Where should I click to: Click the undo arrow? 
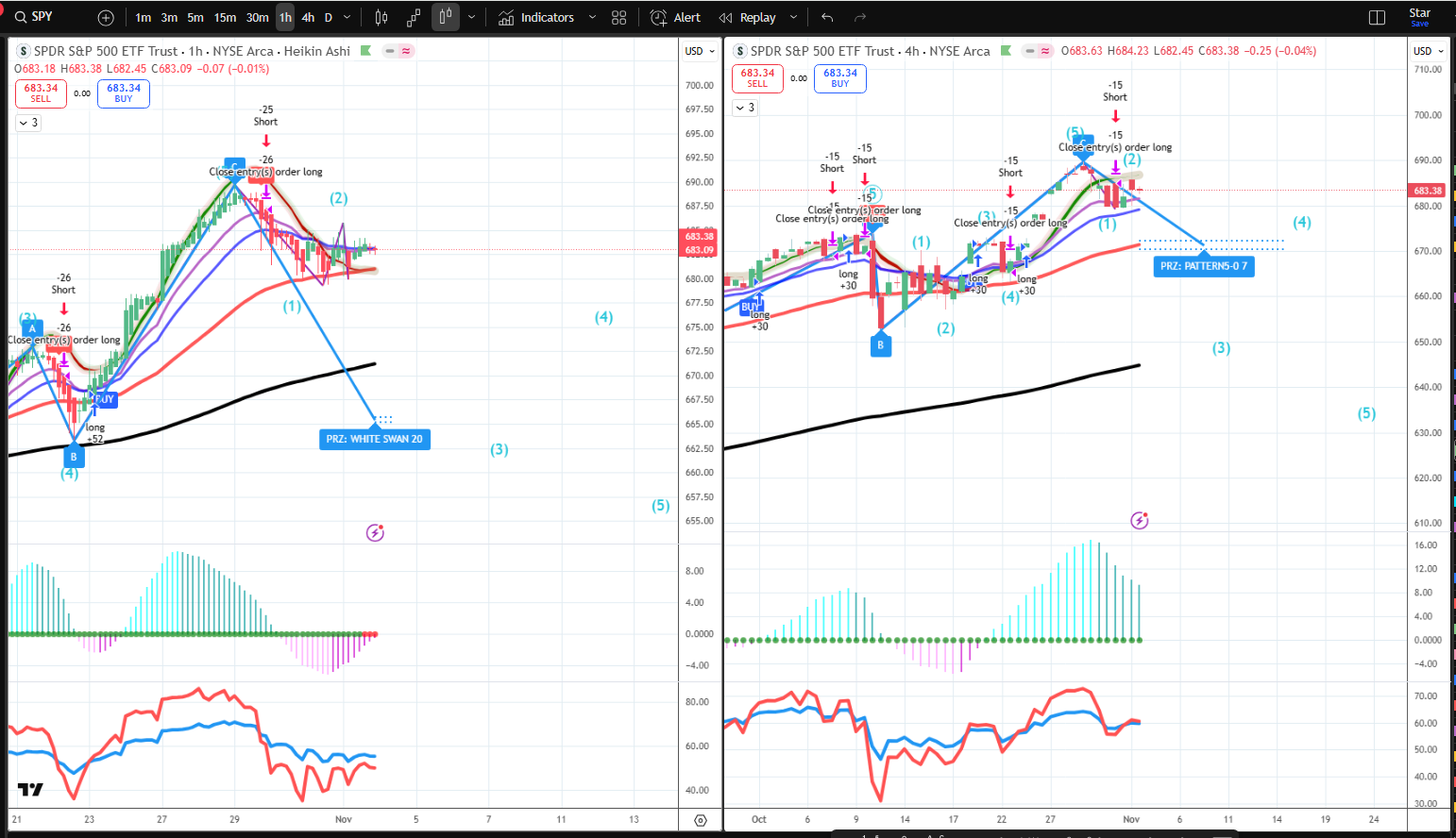[x=828, y=18]
